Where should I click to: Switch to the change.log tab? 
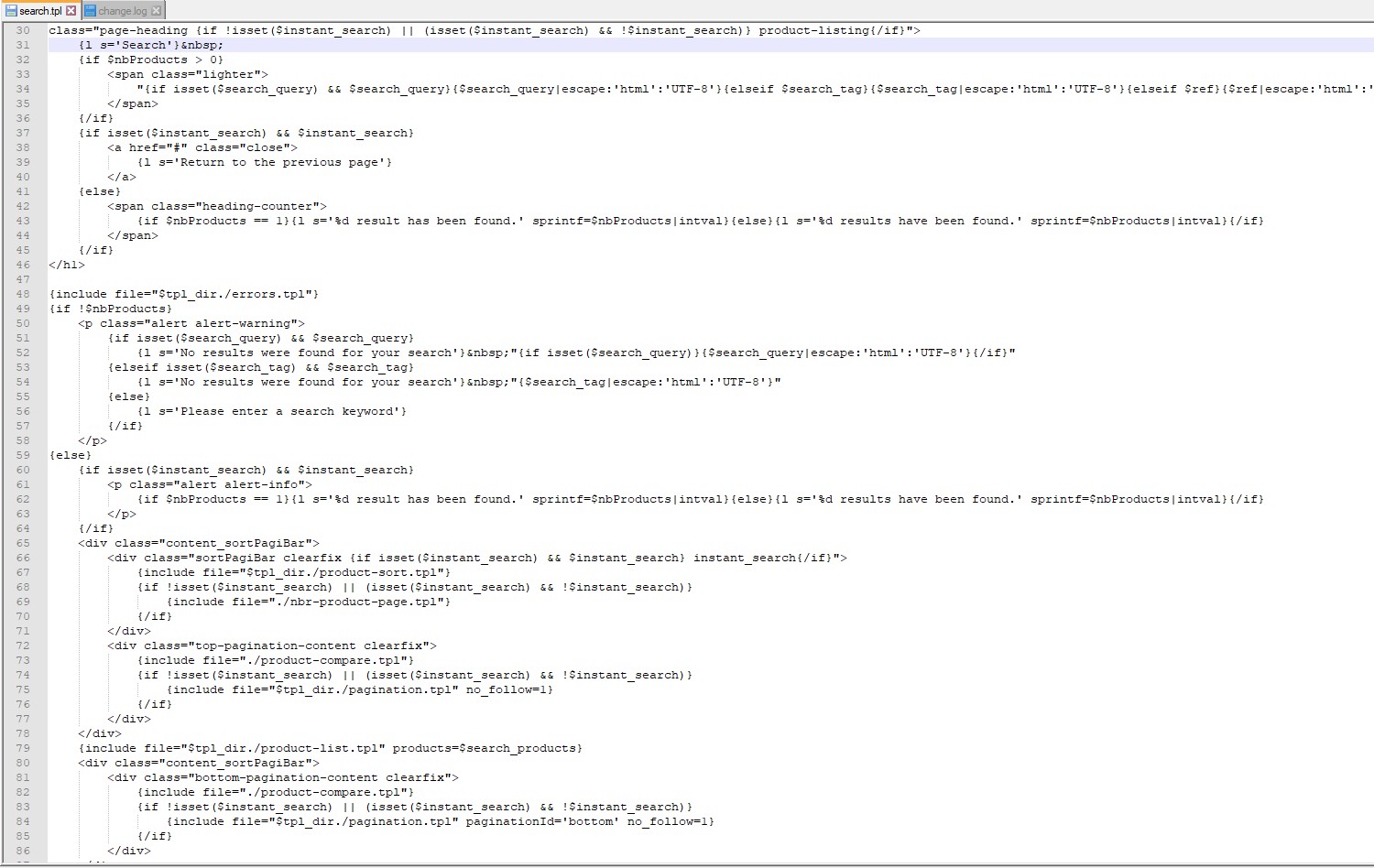pyautogui.click(x=122, y=11)
